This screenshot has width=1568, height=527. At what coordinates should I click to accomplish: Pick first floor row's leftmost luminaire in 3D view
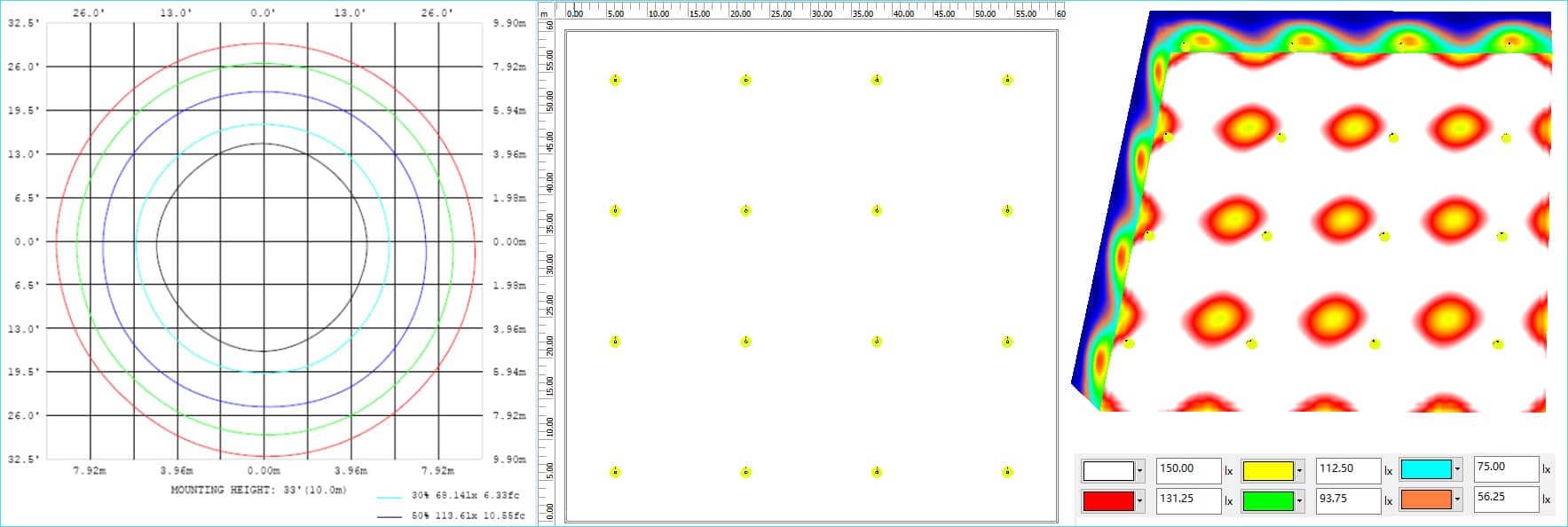coord(1168,137)
